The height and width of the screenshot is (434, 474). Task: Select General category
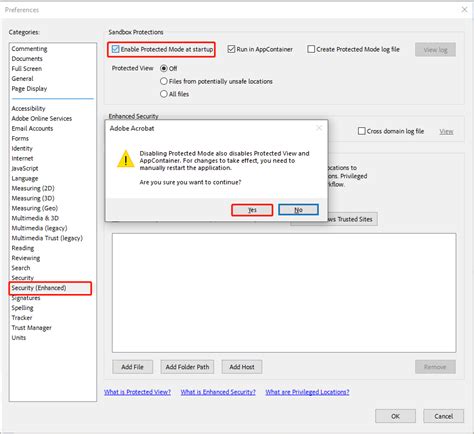22,79
